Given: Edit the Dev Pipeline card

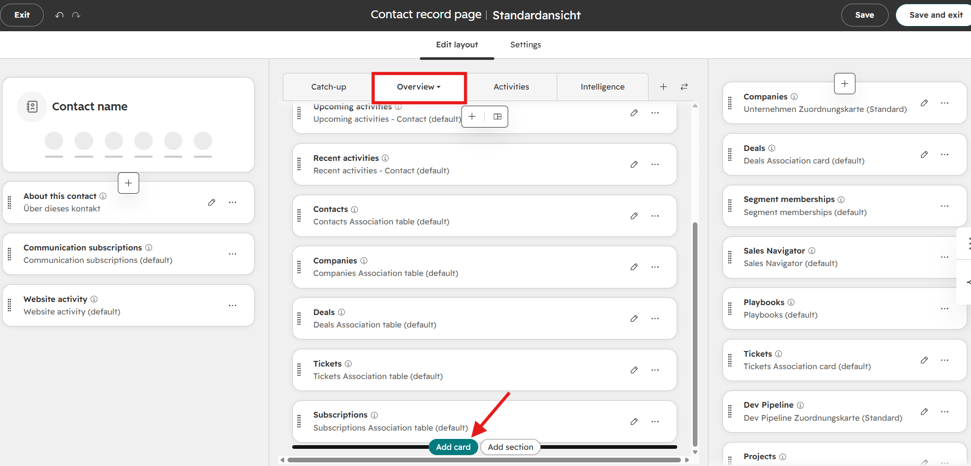Looking at the screenshot, I should click(x=925, y=412).
